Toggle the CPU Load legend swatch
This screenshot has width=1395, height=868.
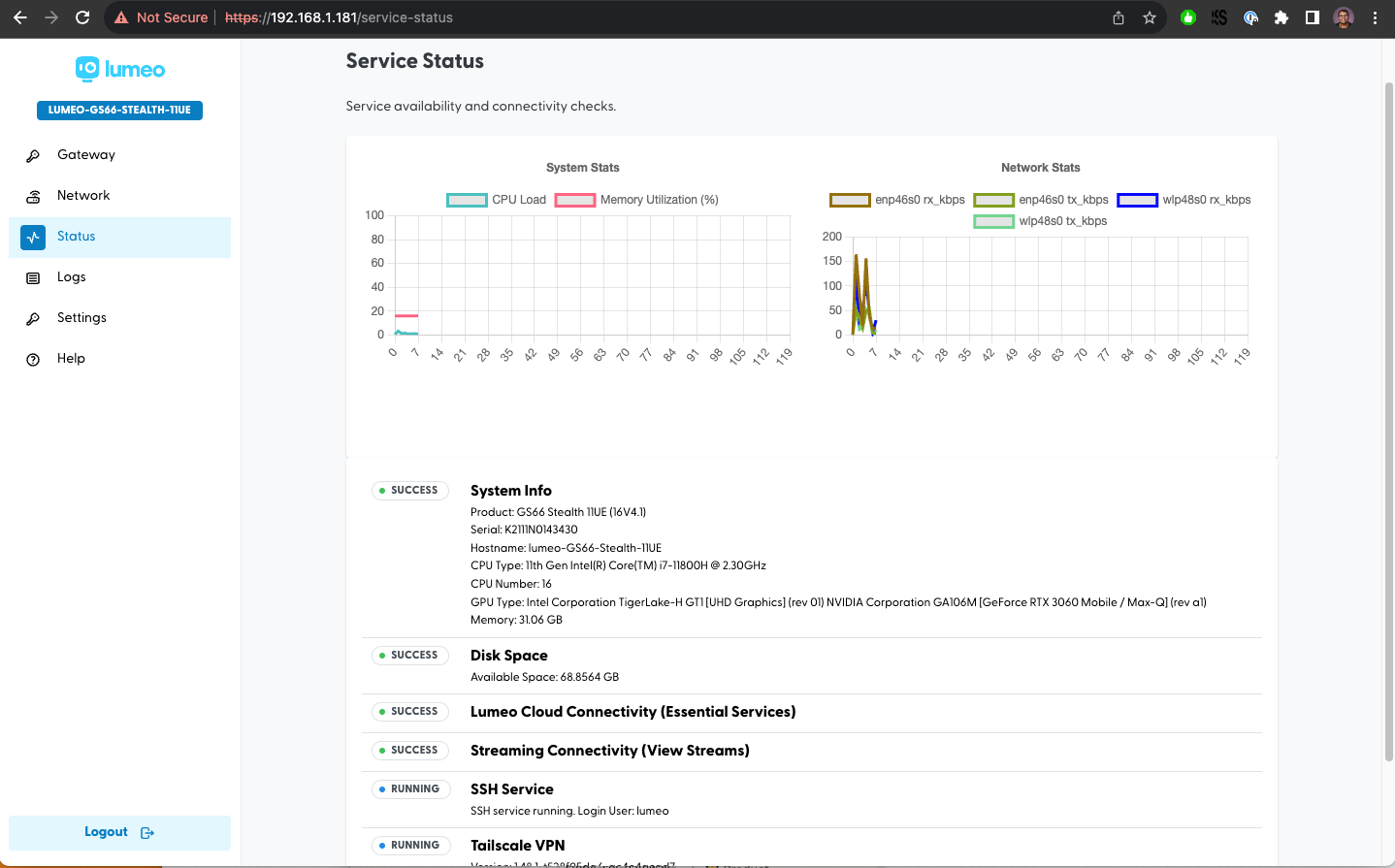467,200
